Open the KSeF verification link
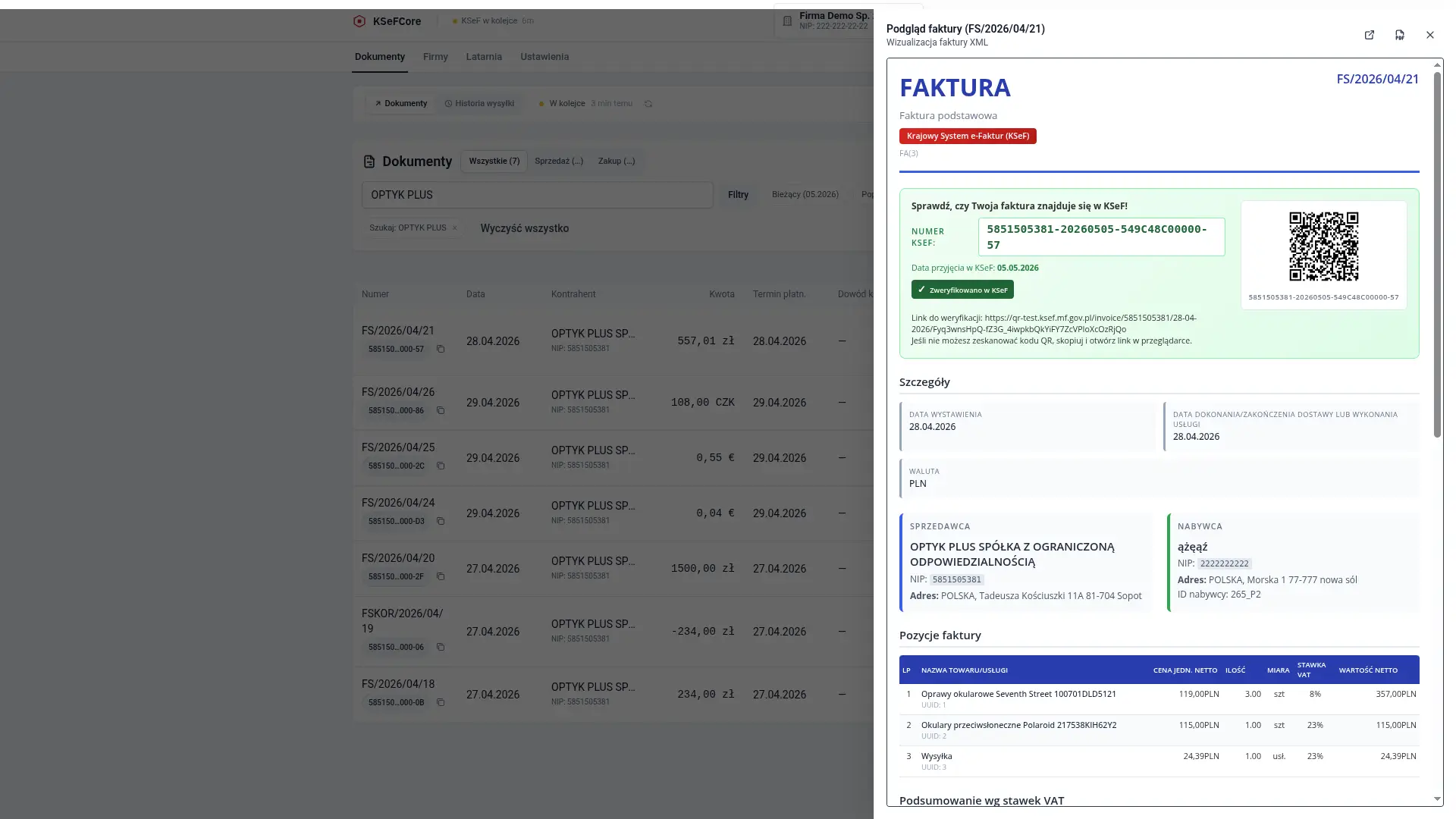Screen dimensions: 1456x819 pyautogui.click(x=1053, y=324)
